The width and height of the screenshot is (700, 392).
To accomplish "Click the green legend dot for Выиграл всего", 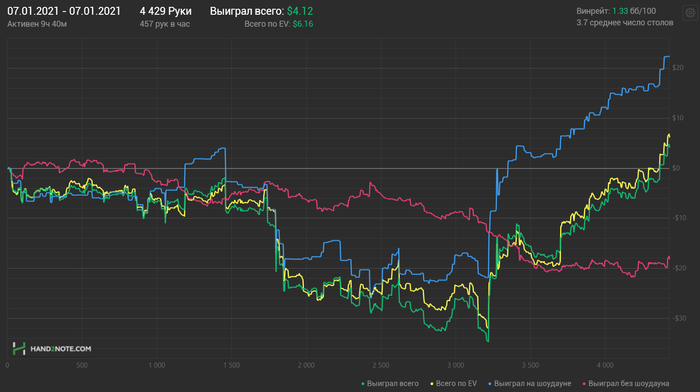I will [x=363, y=384].
